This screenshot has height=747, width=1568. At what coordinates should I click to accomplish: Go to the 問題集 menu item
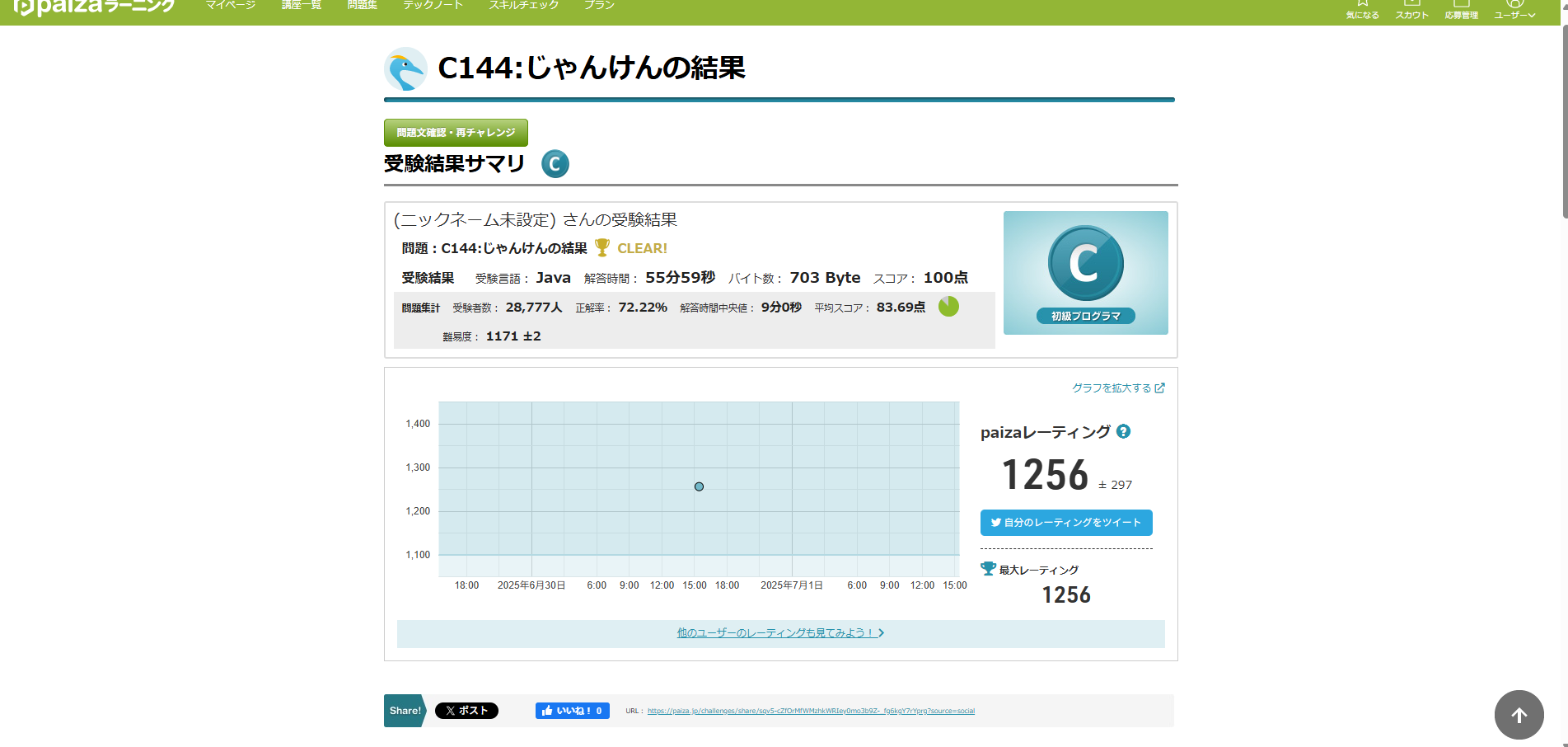(362, 5)
